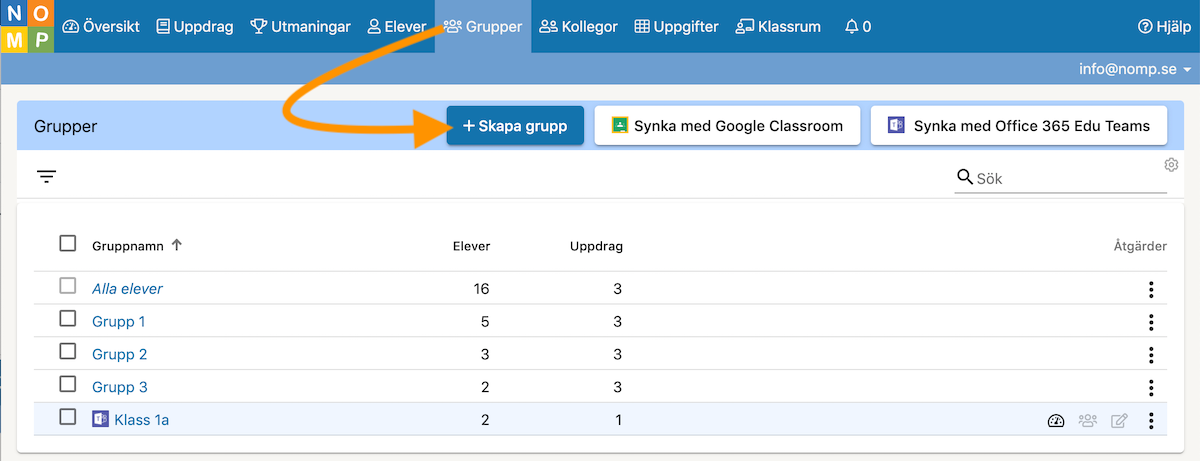The height and width of the screenshot is (461, 1200).
Task: Click the NOMP logo icon
Action: pos(27,27)
